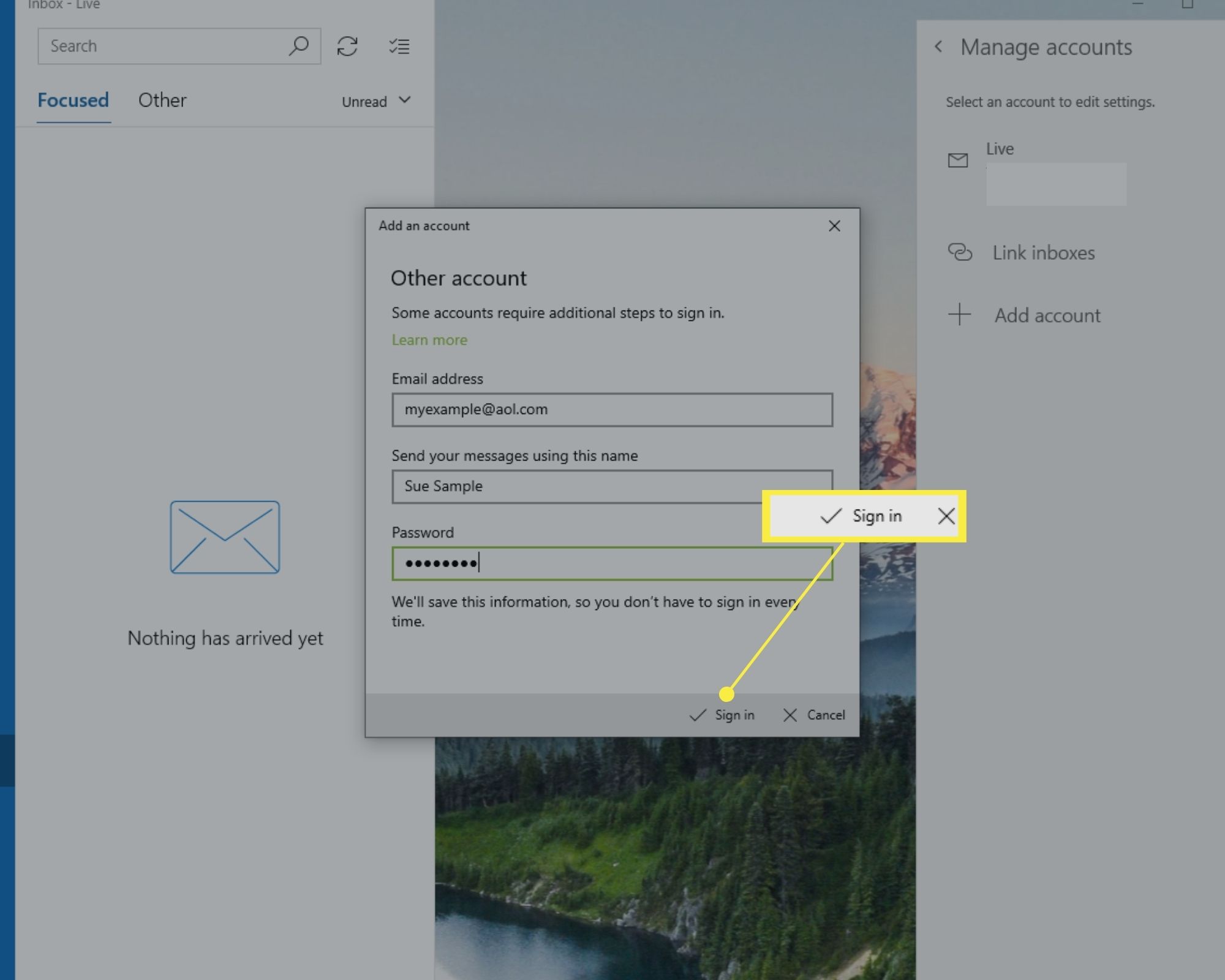
Task: Click the linked inboxes icon
Action: [958, 251]
